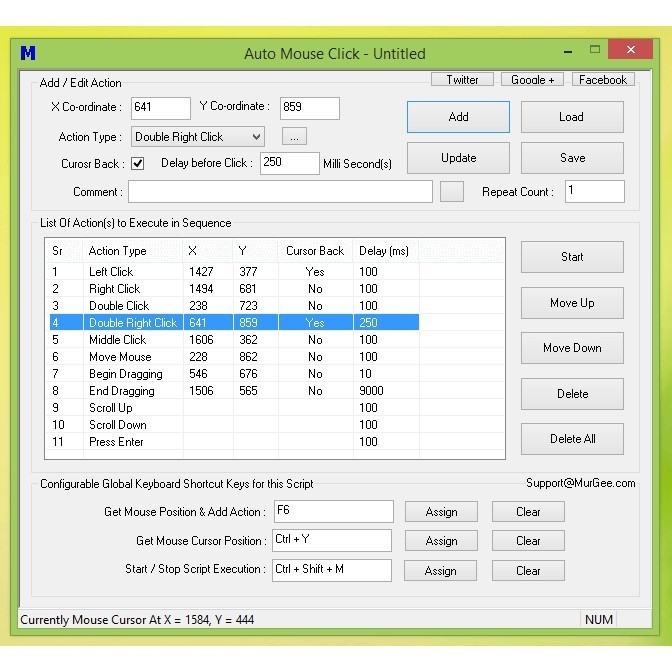Open the Google + link button
Screen dimensions: 672x672
[532, 80]
